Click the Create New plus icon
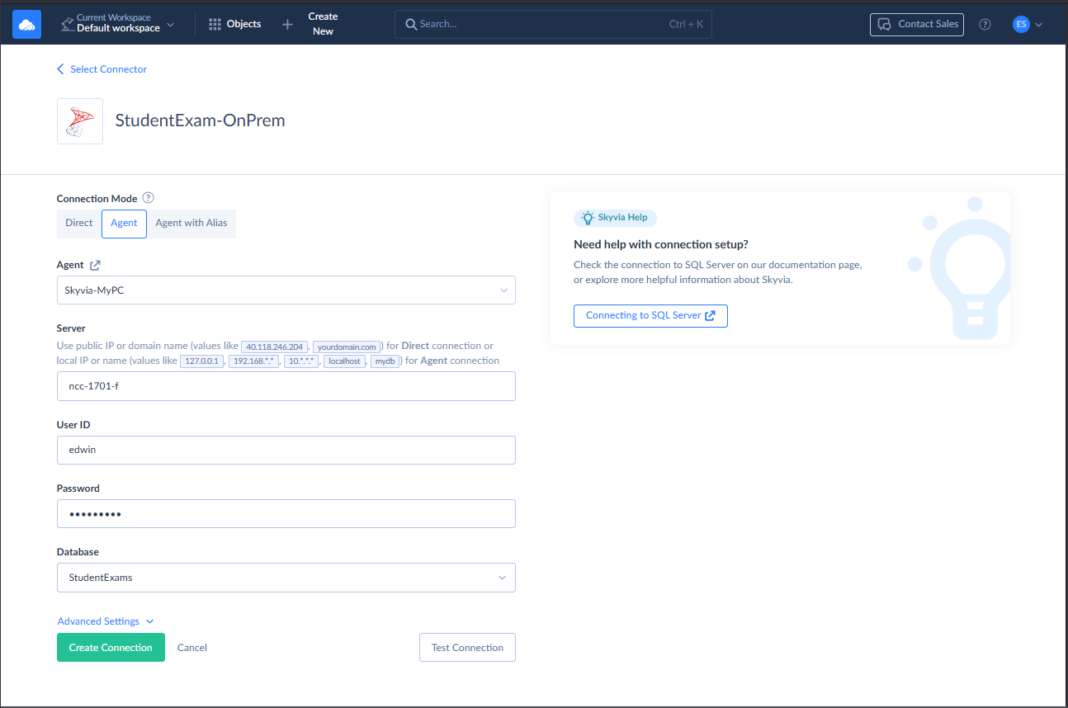This screenshot has width=1068, height=708. click(286, 23)
